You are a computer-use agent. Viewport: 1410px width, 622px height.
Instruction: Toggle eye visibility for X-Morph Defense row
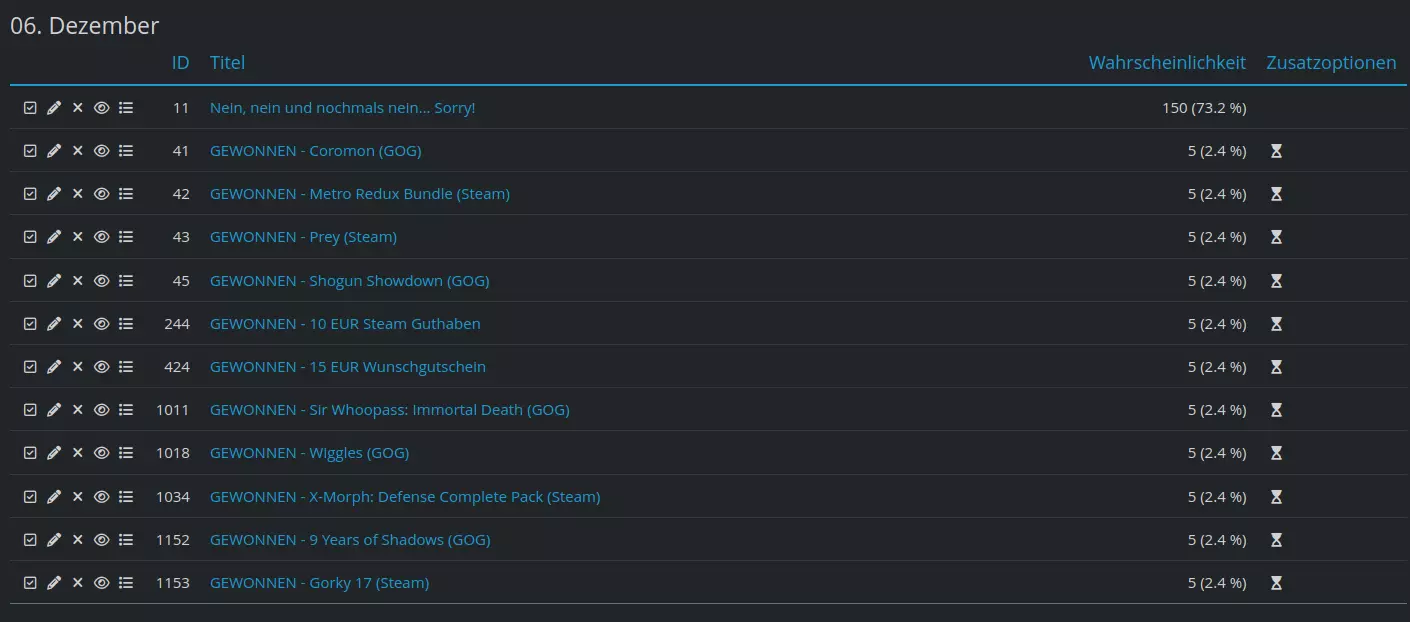click(101, 497)
